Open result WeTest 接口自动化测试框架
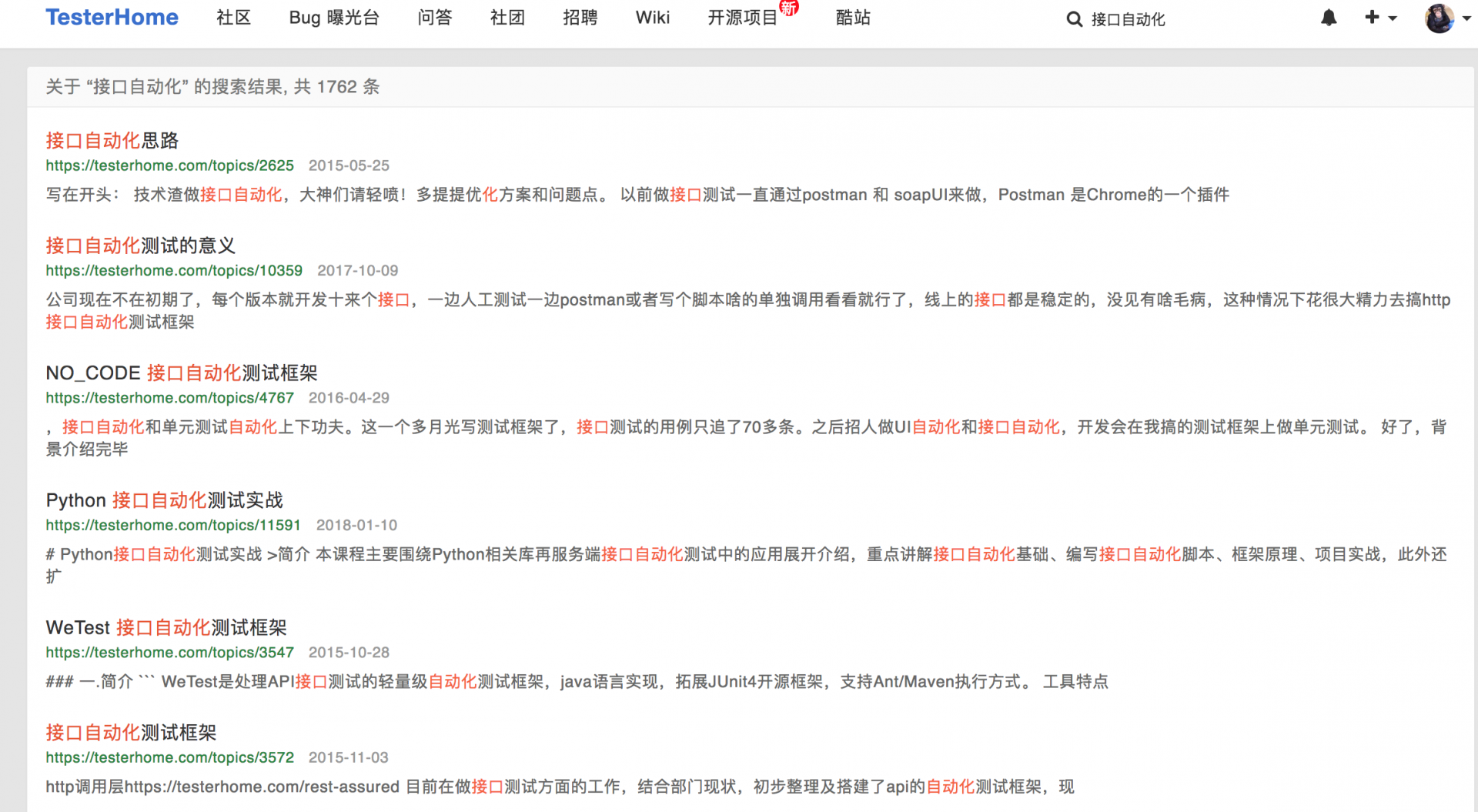 pos(166,627)
